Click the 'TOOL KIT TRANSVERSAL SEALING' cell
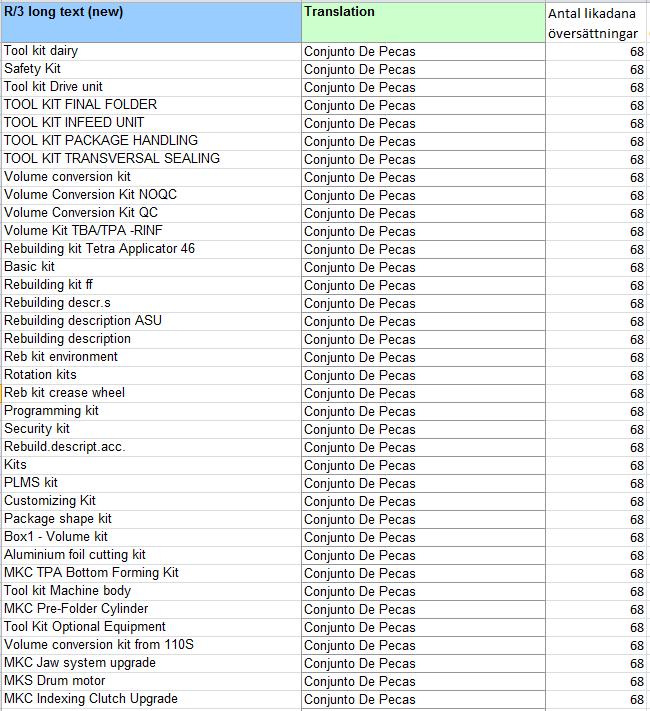Screen dimensions: 650x711 (151, 160)
